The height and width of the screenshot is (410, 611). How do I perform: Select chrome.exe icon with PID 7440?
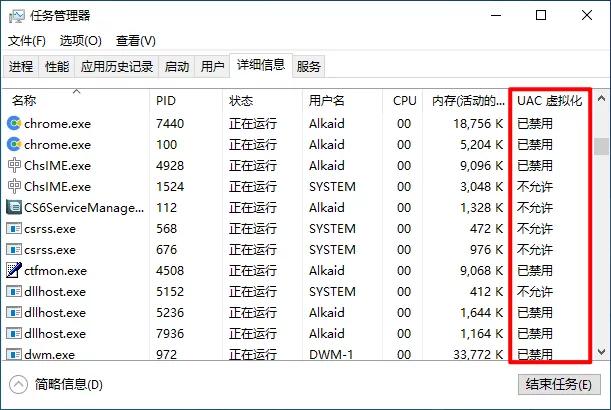click(14, 123)
